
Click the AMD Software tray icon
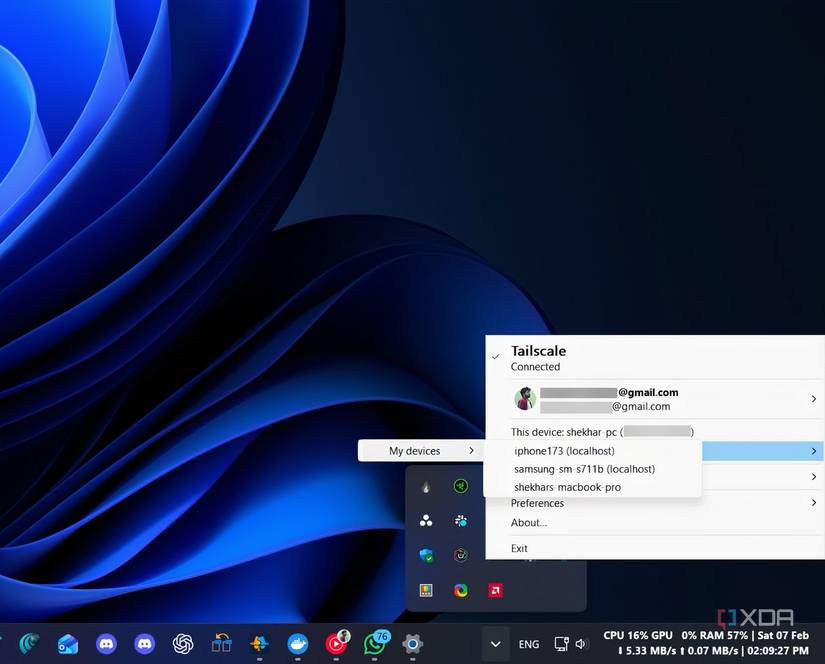click(495, 590)
